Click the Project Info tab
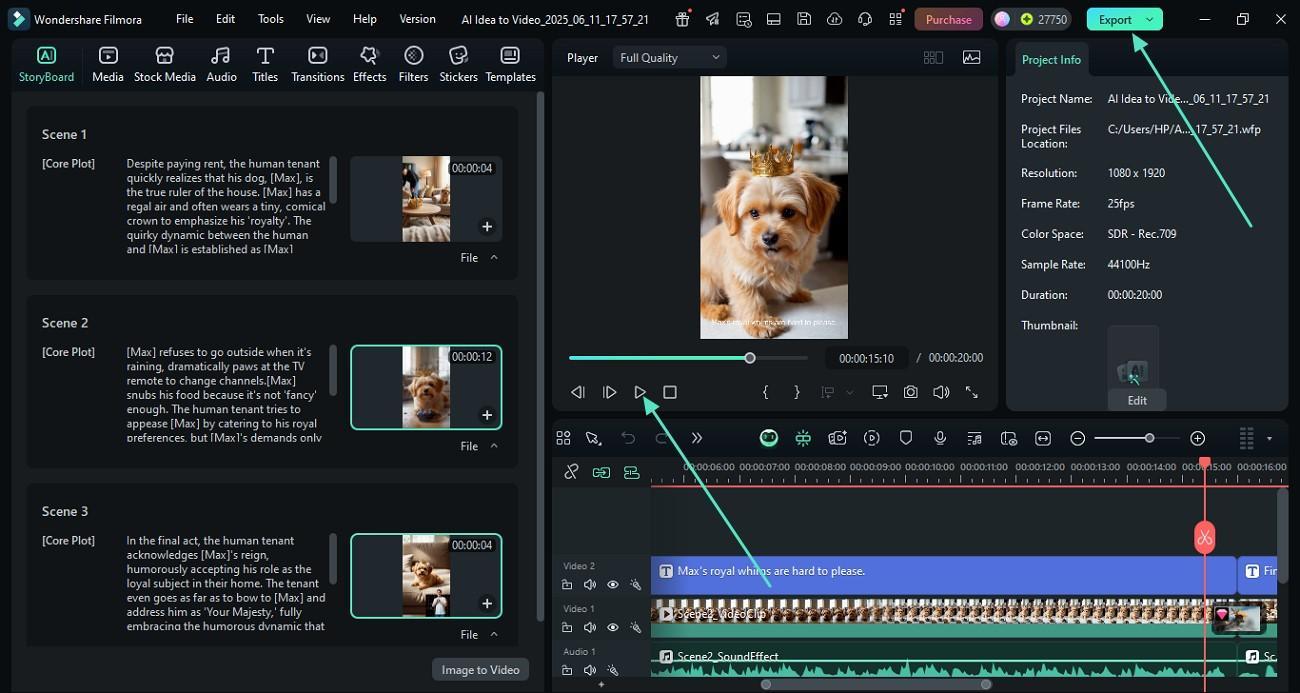This screenshot has width=1300, height=693. (1051, 60)
